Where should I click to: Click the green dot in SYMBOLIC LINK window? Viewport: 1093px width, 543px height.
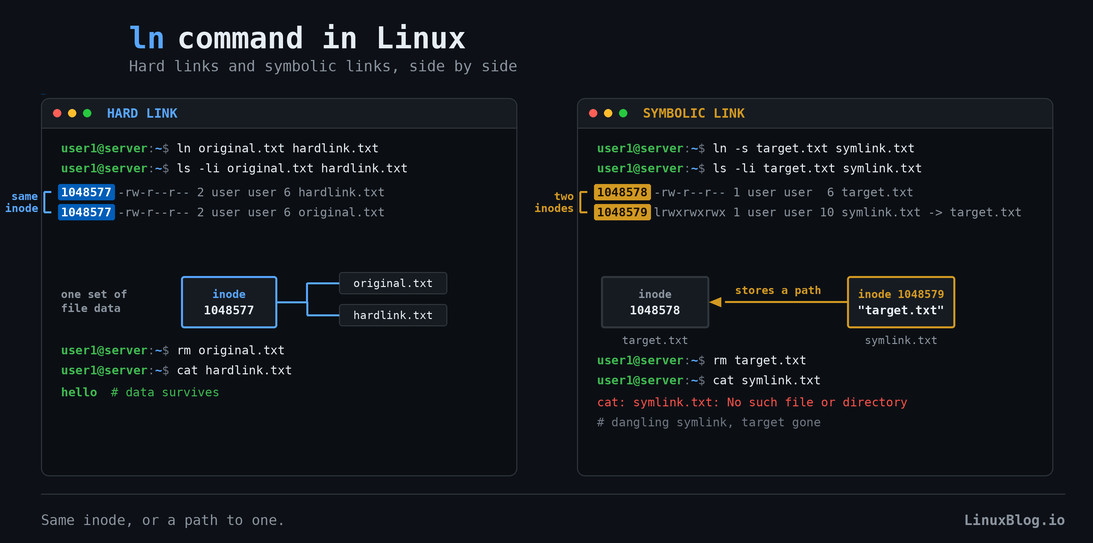point(623,114)
